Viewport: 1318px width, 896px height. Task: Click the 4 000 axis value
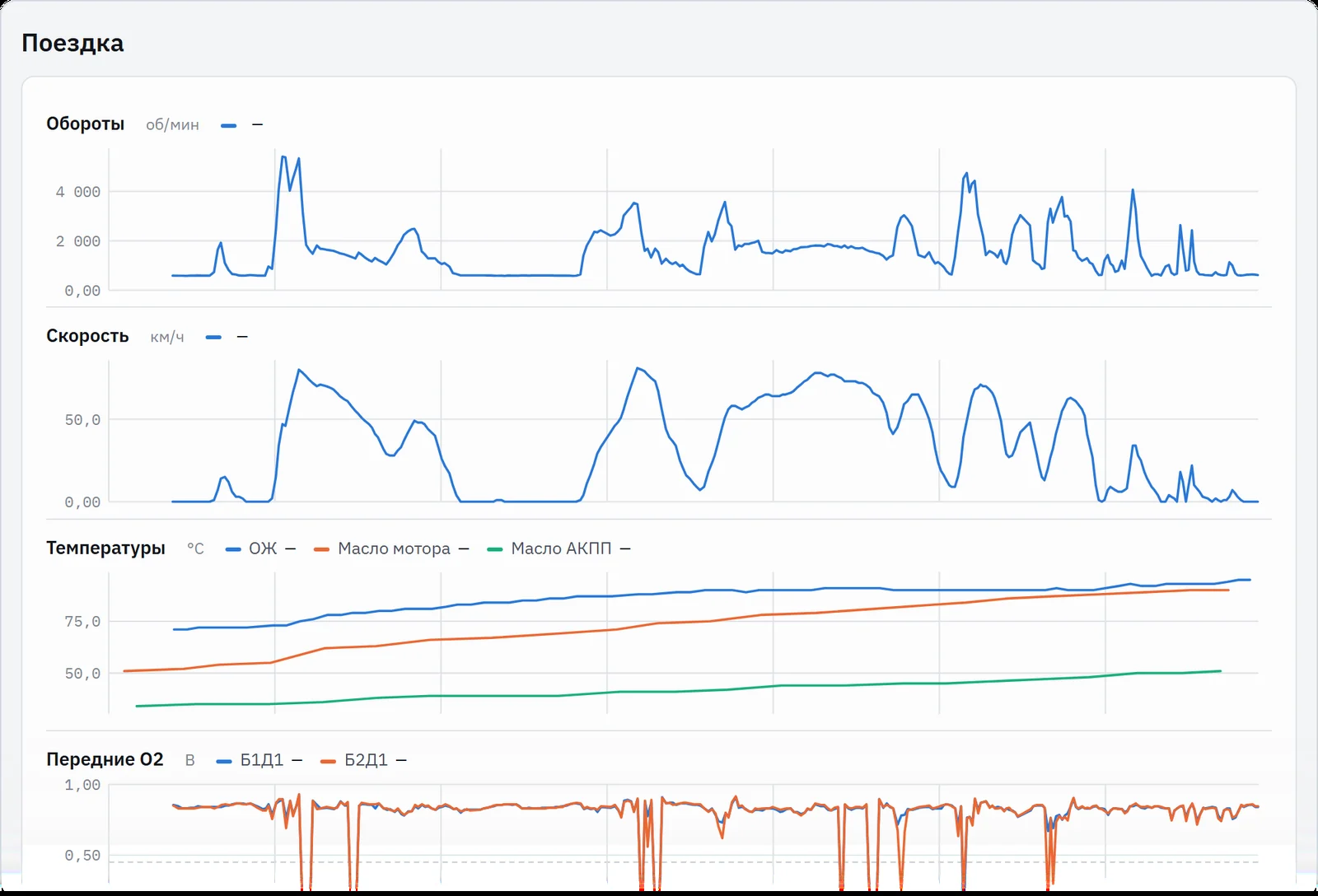point(77,192)
